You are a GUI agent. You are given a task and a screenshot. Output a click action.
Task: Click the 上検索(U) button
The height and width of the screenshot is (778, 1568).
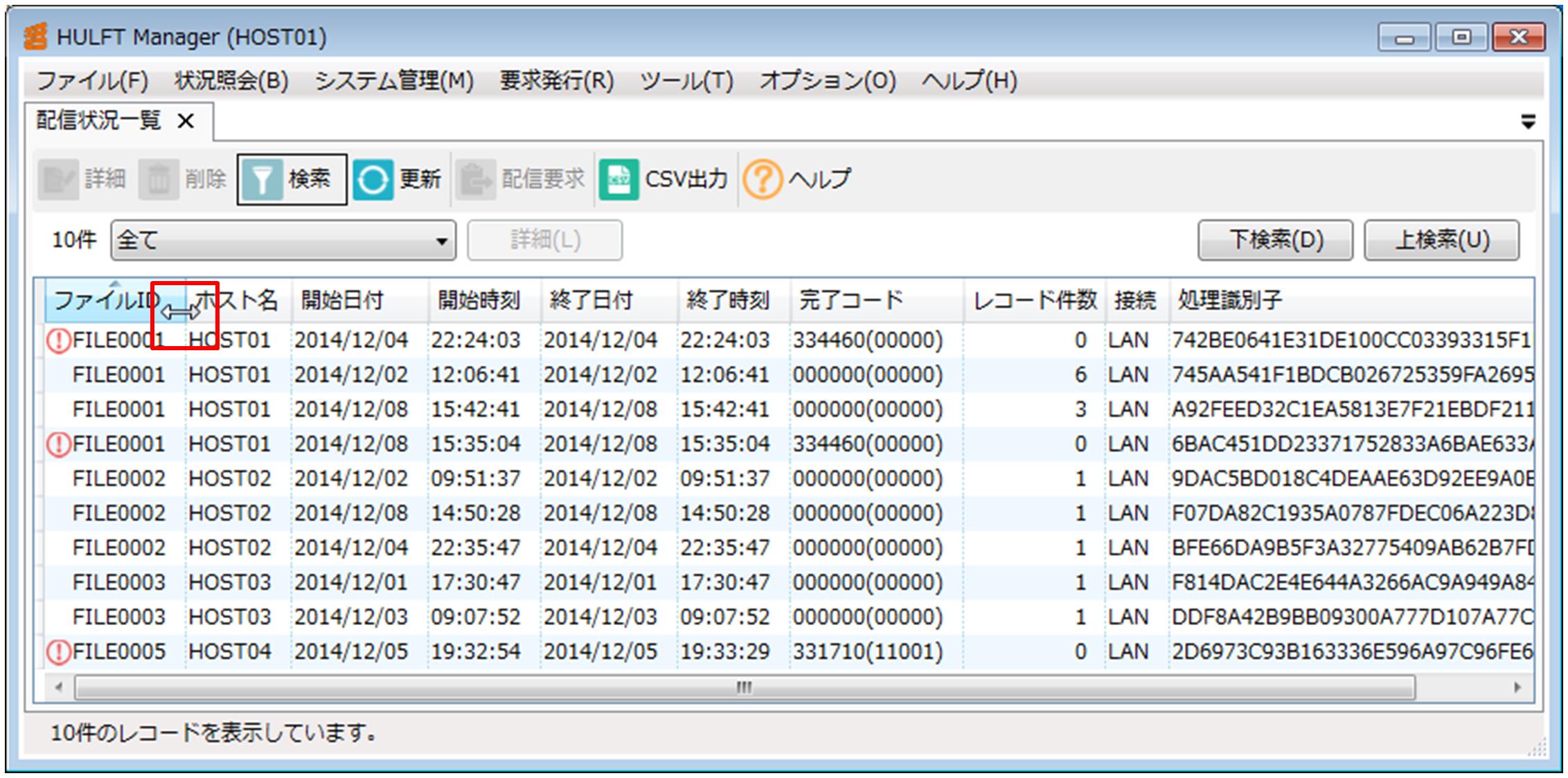click(1442, 240)
